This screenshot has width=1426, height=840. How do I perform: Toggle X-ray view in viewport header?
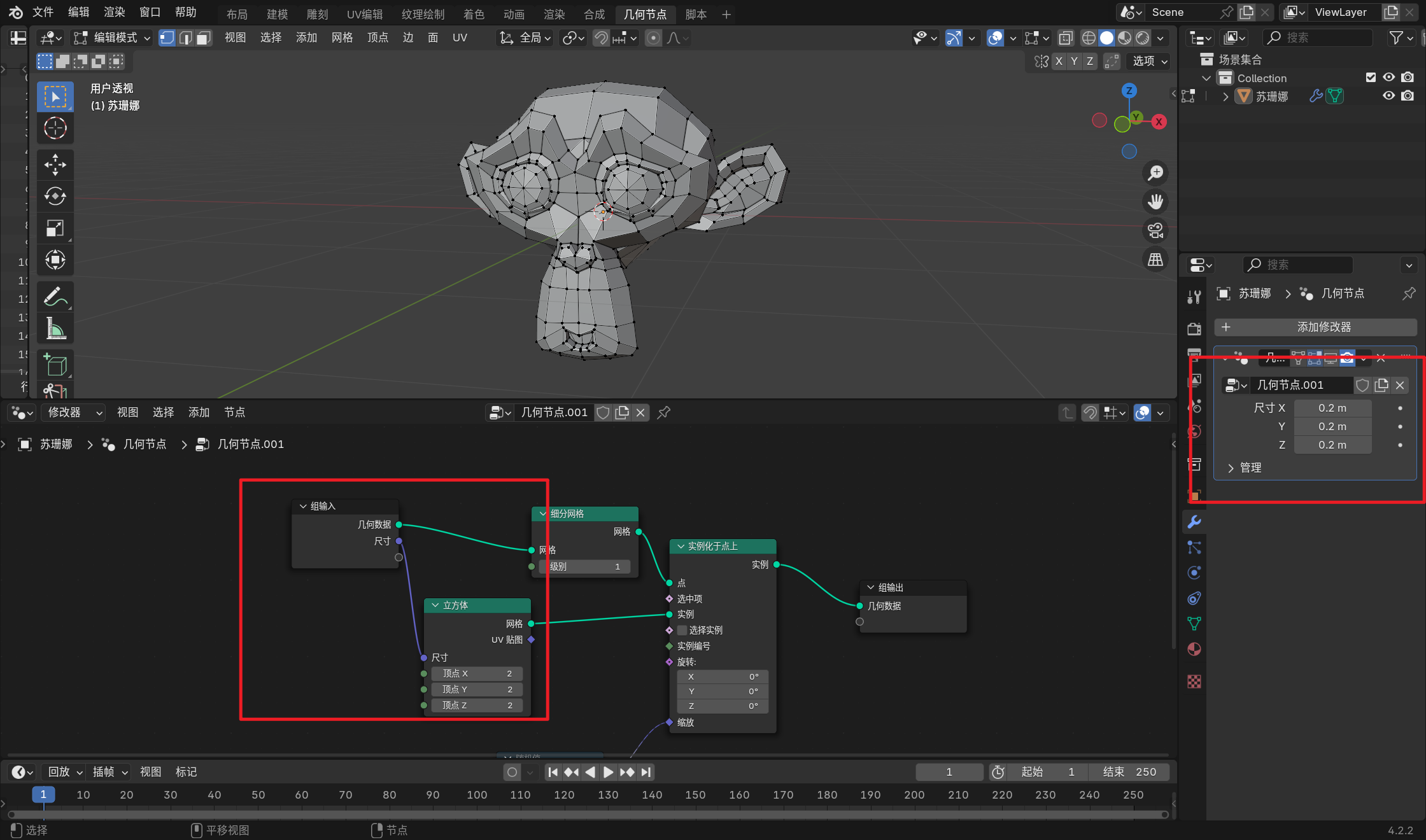tap(1065, 38)
